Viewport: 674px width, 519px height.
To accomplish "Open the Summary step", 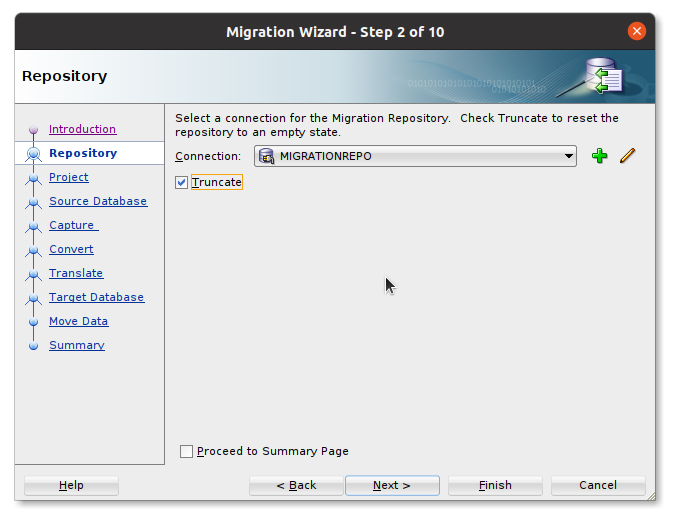I will [x=77, y=345].
